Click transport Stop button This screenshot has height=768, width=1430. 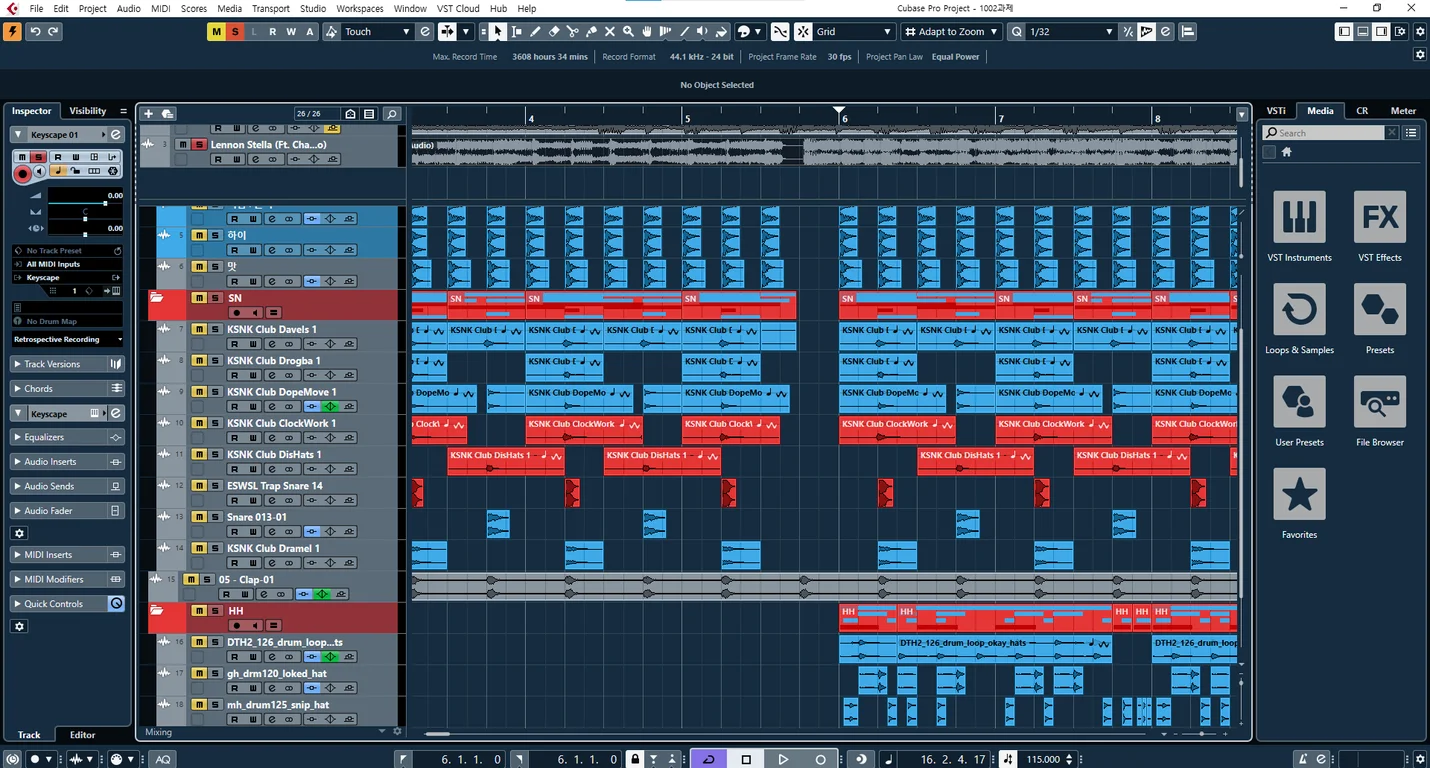tap(746, 759)
